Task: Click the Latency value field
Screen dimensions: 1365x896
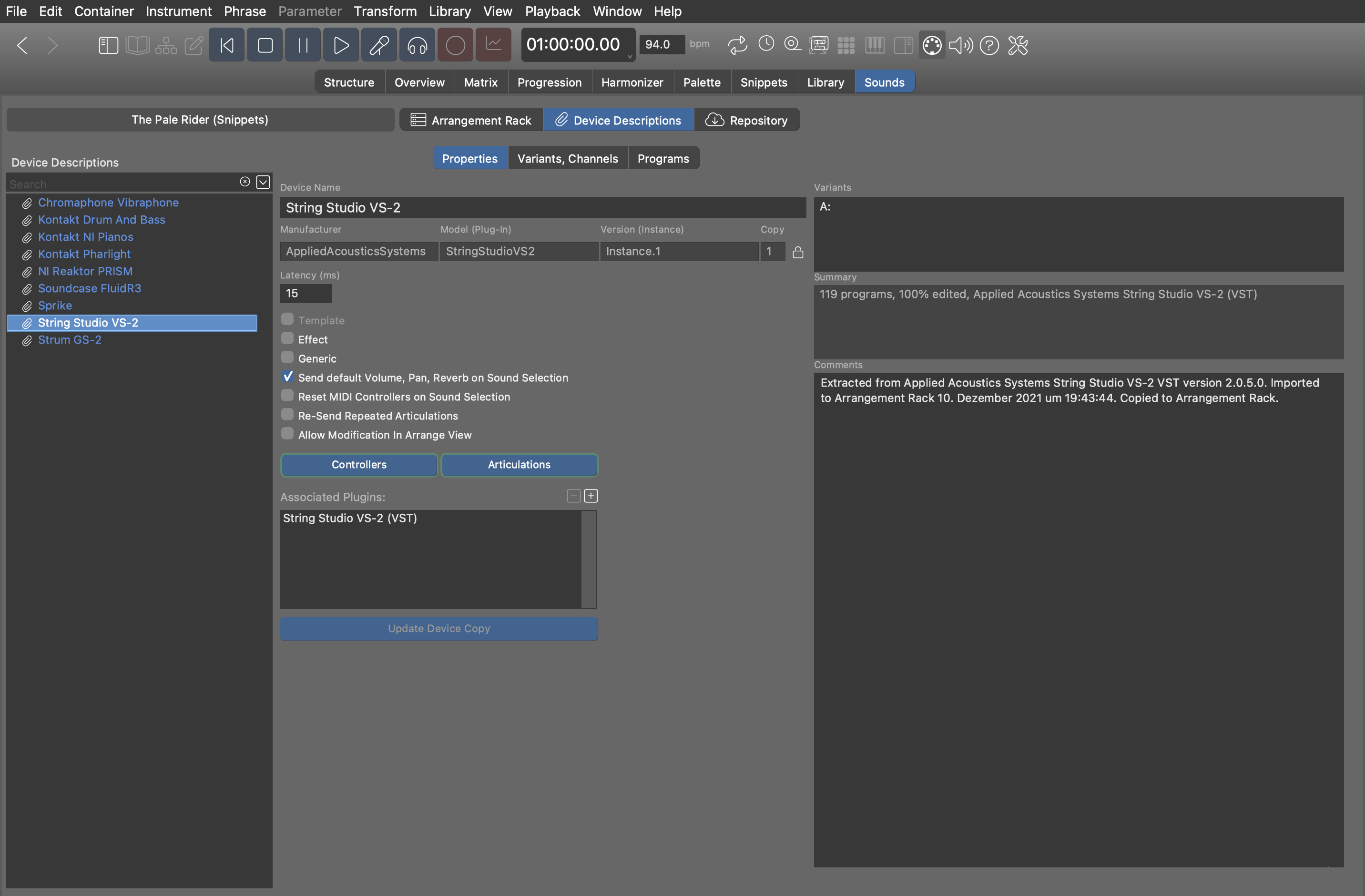Action: [305, 293]
